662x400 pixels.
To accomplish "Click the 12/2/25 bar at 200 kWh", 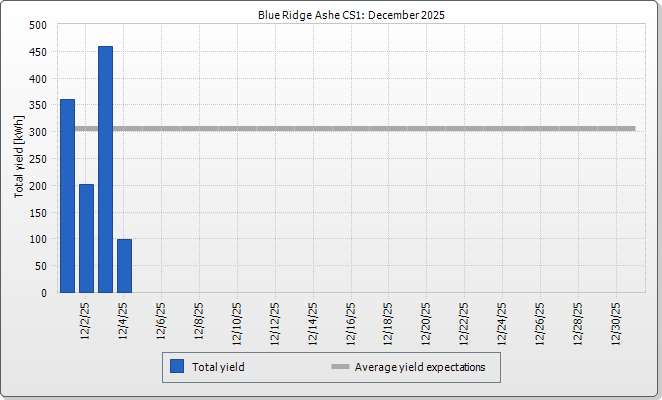I will coord(86,239).
